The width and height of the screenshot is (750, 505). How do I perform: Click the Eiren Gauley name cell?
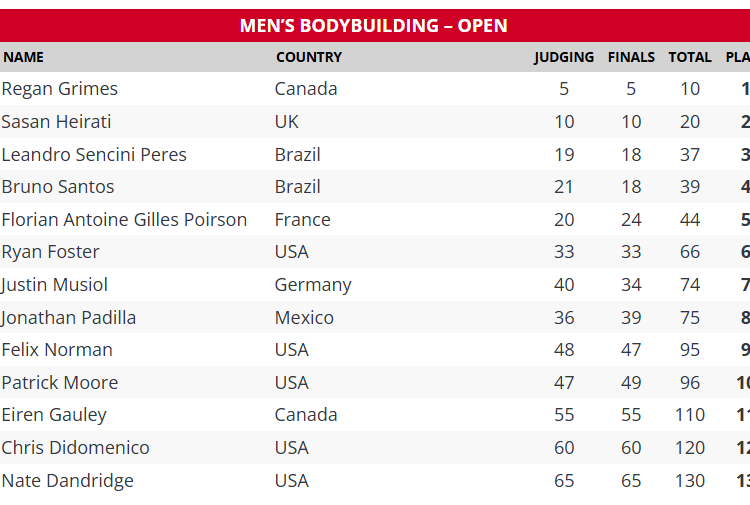[54, 415]
